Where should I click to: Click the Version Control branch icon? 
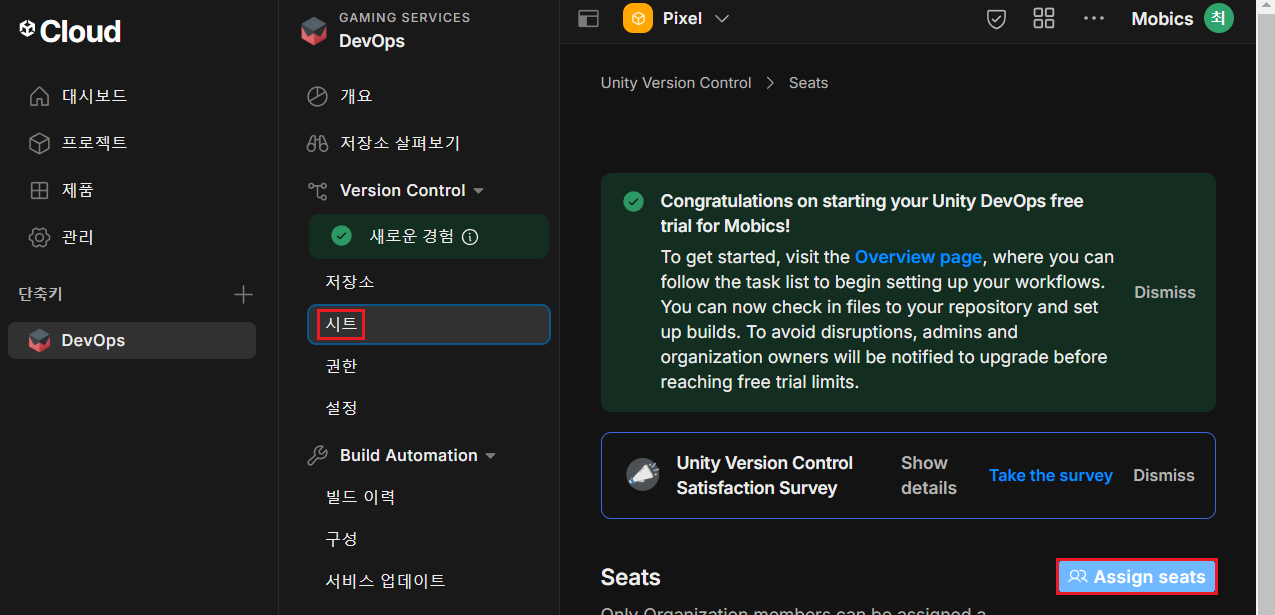317,190
